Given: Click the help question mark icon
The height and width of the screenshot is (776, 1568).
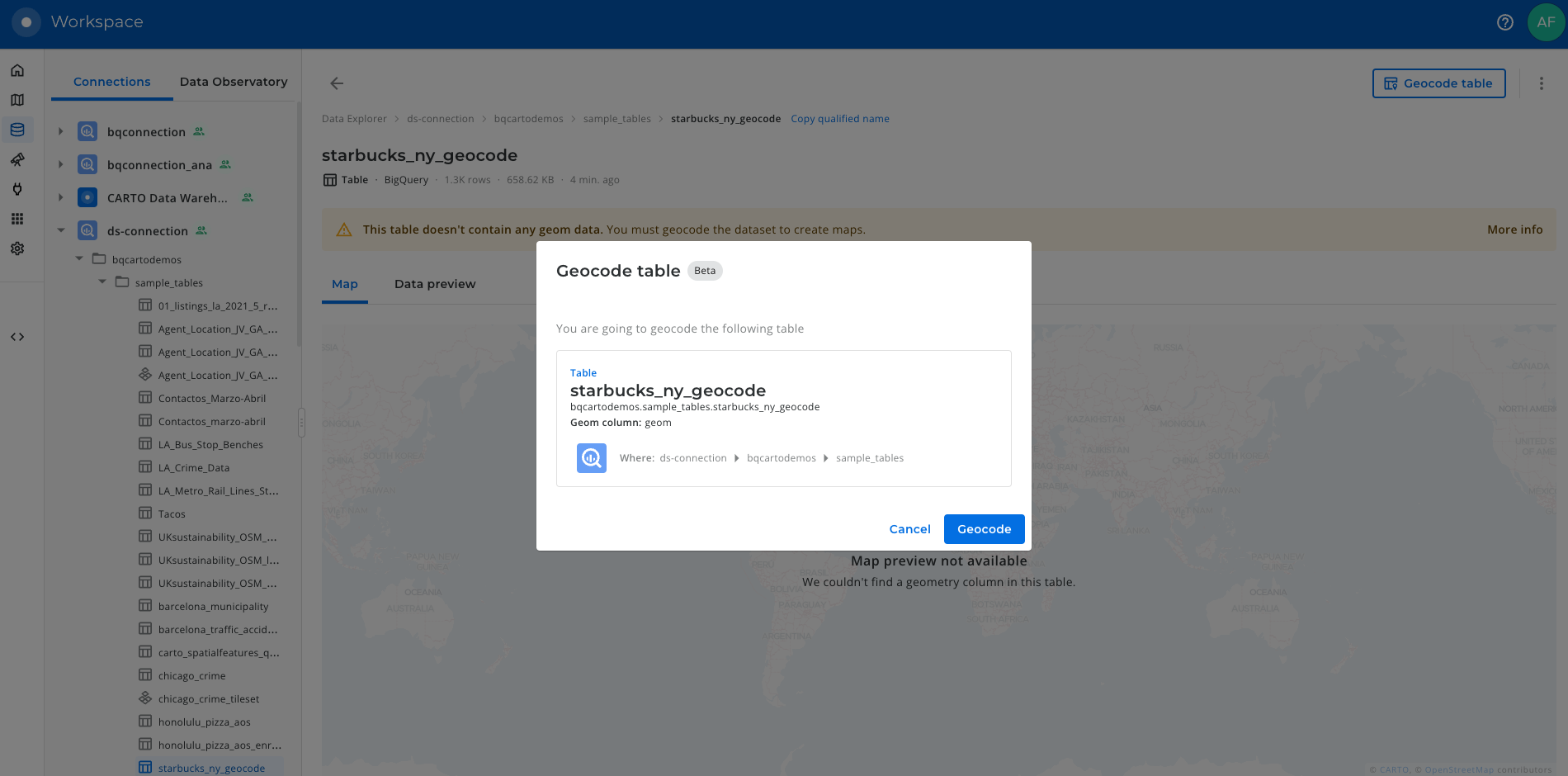Looking at the screenshot, I should [x=1505, y=22].
